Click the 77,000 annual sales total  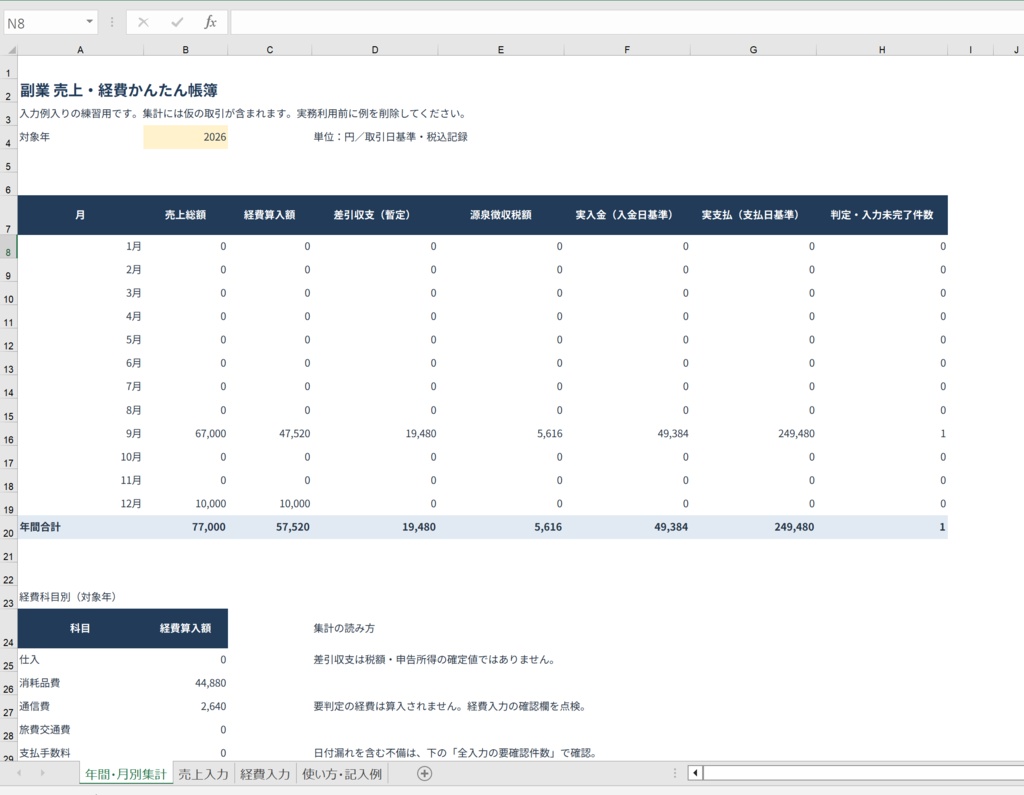point(185,527)
